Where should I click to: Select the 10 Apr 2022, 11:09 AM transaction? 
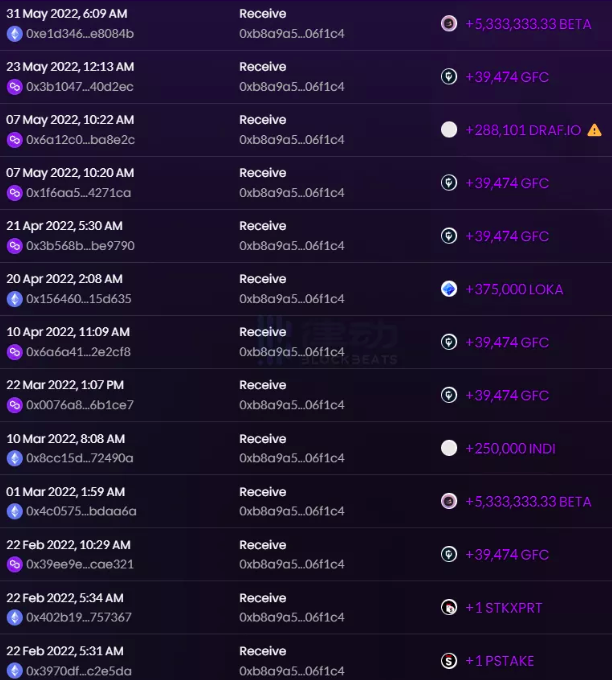tap(306, 342)
